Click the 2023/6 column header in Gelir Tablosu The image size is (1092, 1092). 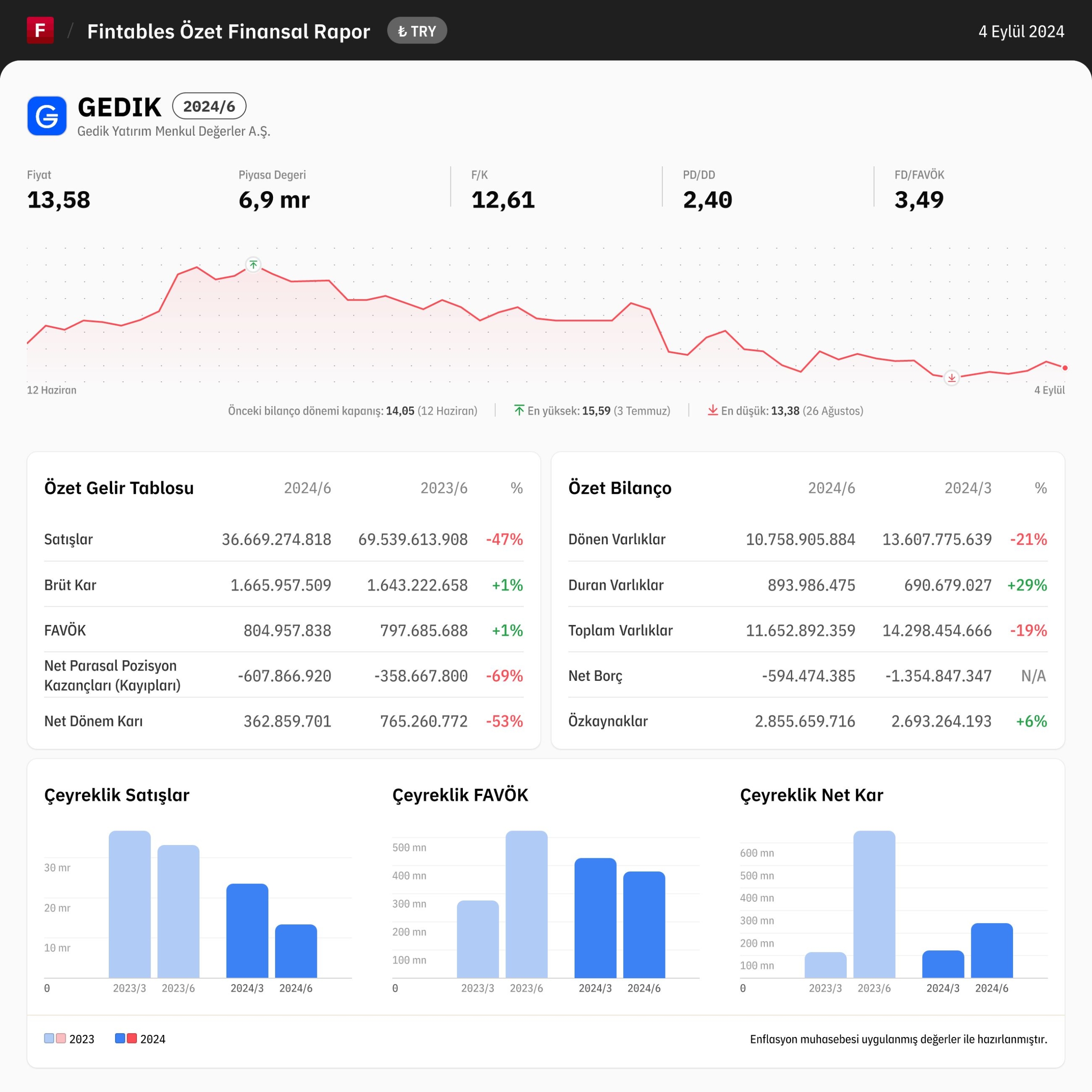[444, 488]
